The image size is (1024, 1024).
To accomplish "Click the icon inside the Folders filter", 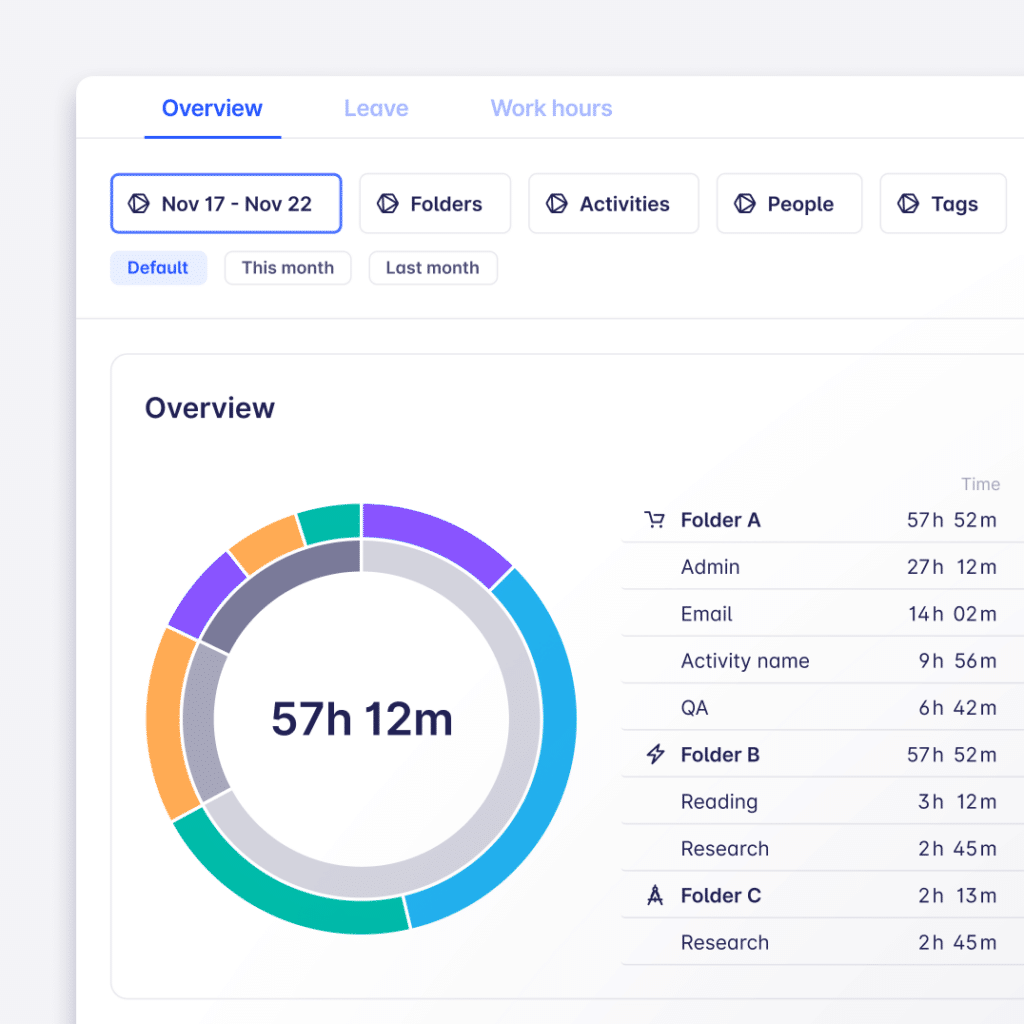I will pos(387,204).
